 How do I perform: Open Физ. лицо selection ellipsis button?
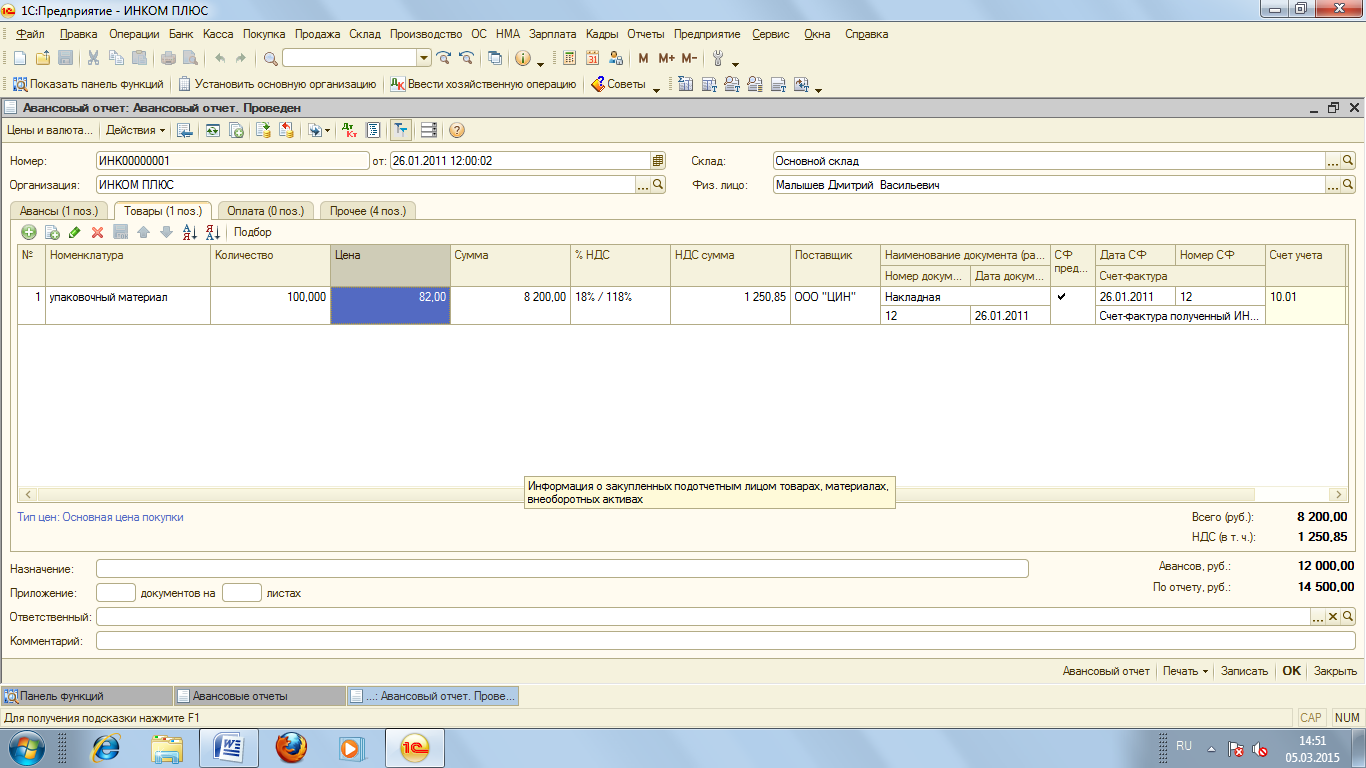tap(1333, 184)
